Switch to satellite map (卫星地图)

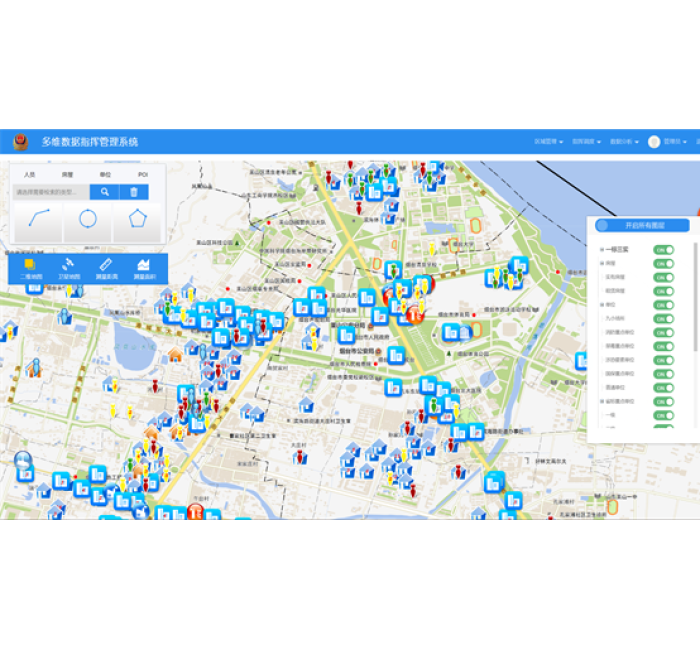pos(69,267)
